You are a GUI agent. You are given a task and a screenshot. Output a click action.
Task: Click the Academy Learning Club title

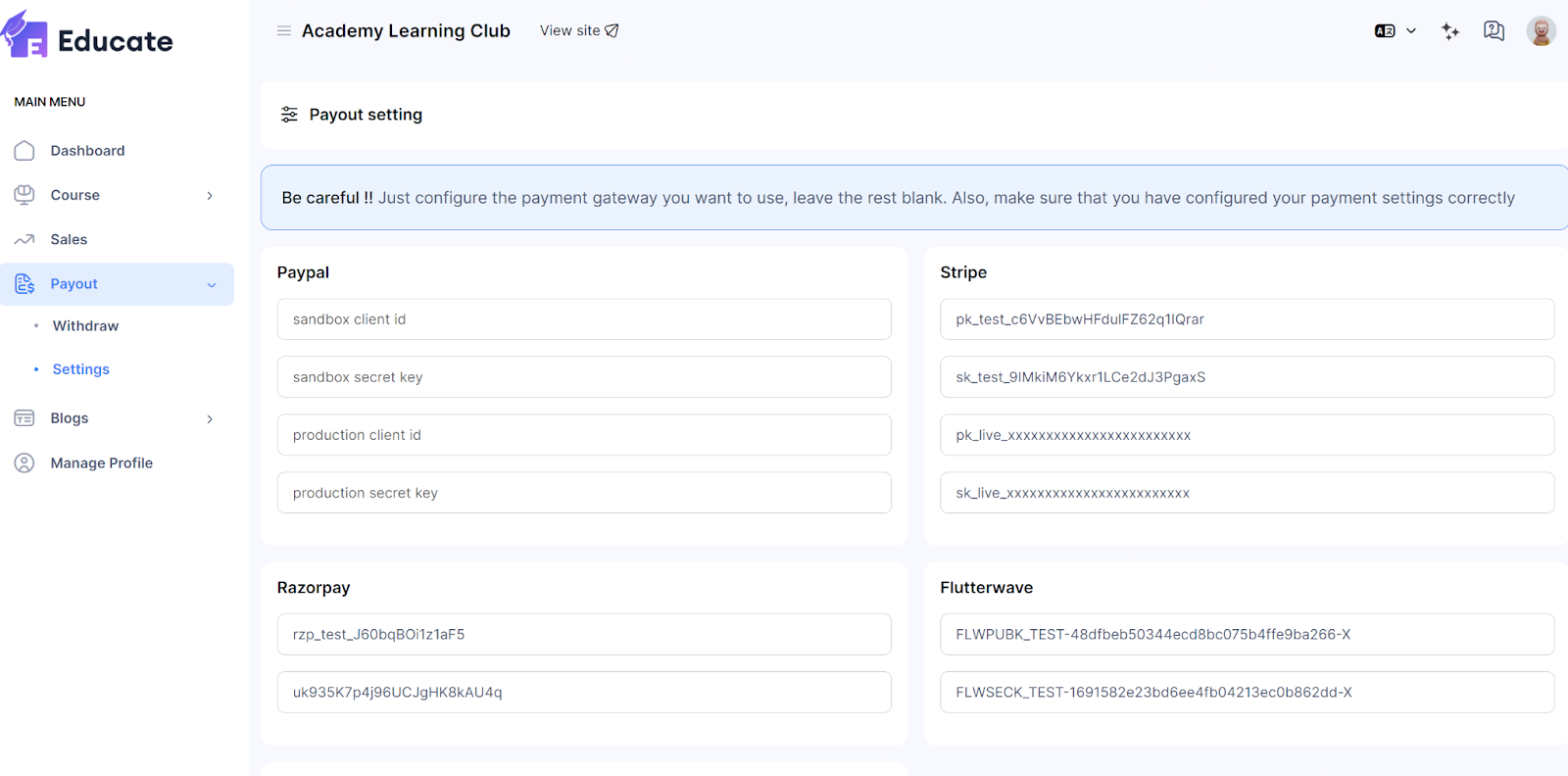[x=406, y=31]
